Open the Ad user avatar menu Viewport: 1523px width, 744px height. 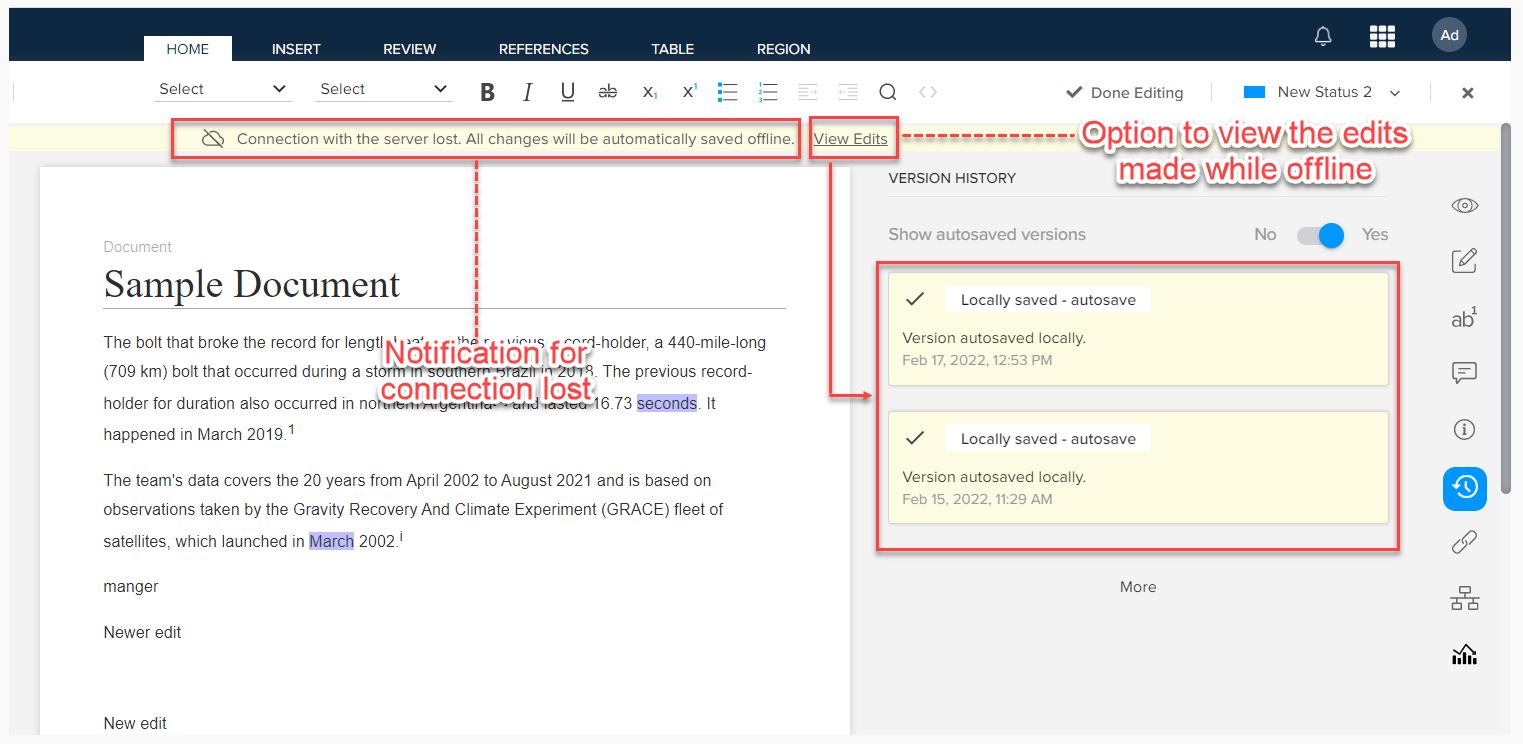[x=1449, y=35]
